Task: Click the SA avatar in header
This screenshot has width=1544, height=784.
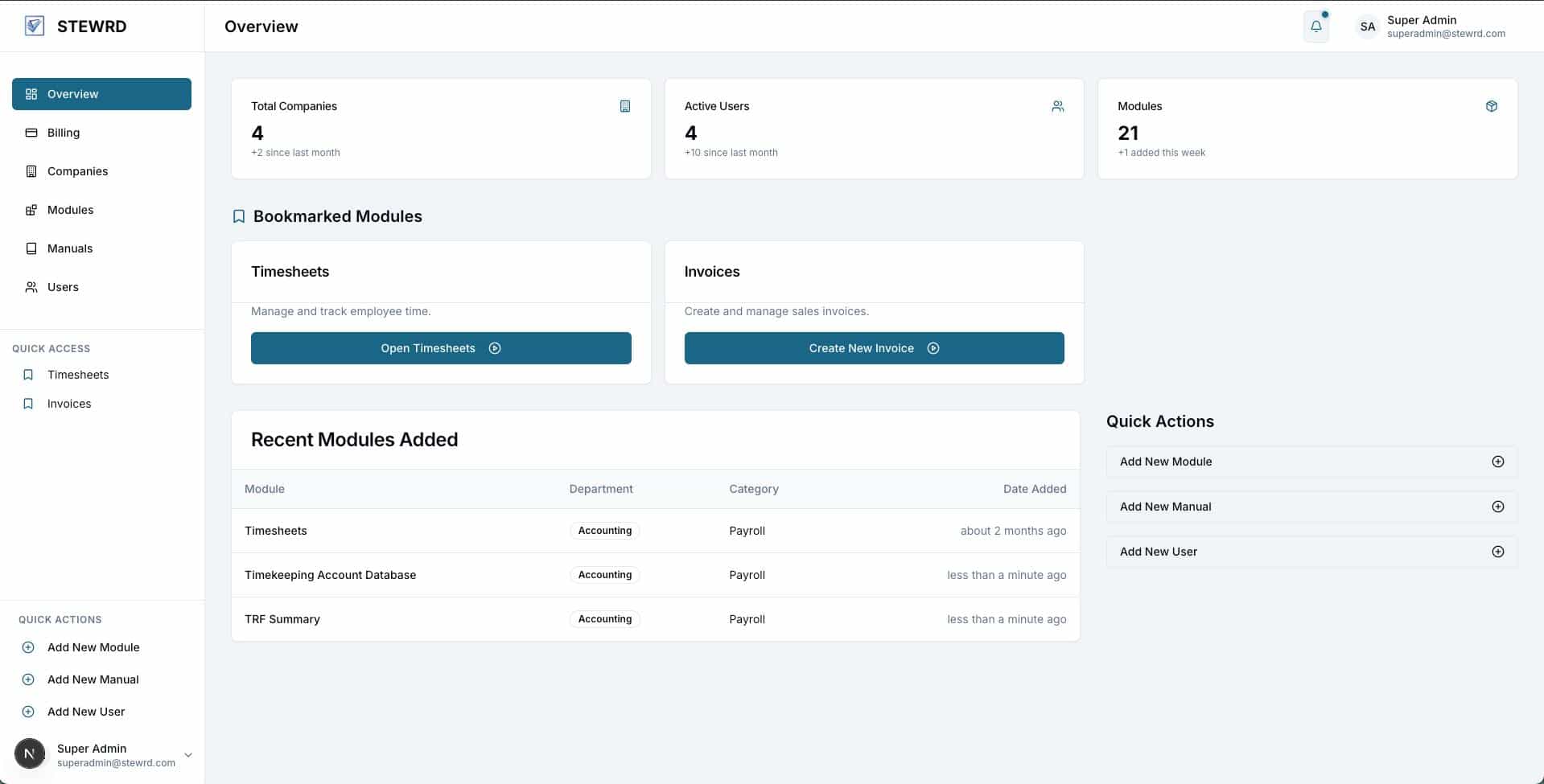Action: coord(1367,27)
